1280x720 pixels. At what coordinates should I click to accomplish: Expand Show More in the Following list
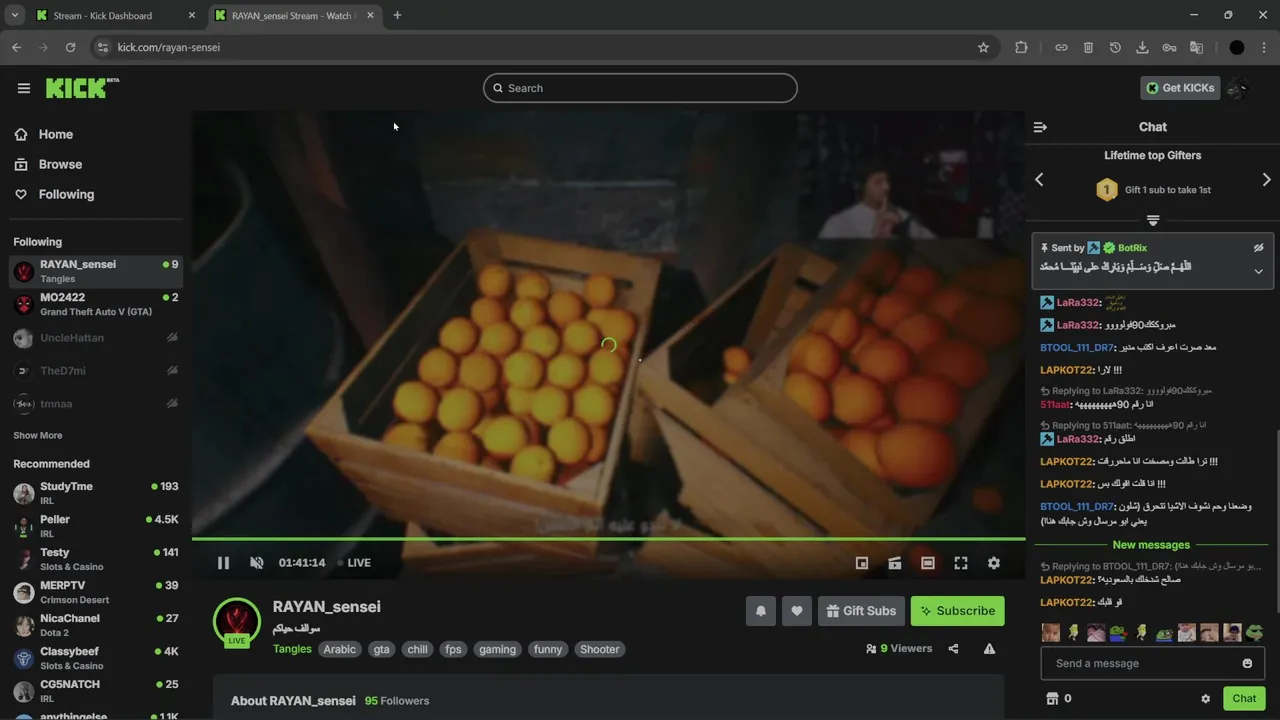pos(38,436)
